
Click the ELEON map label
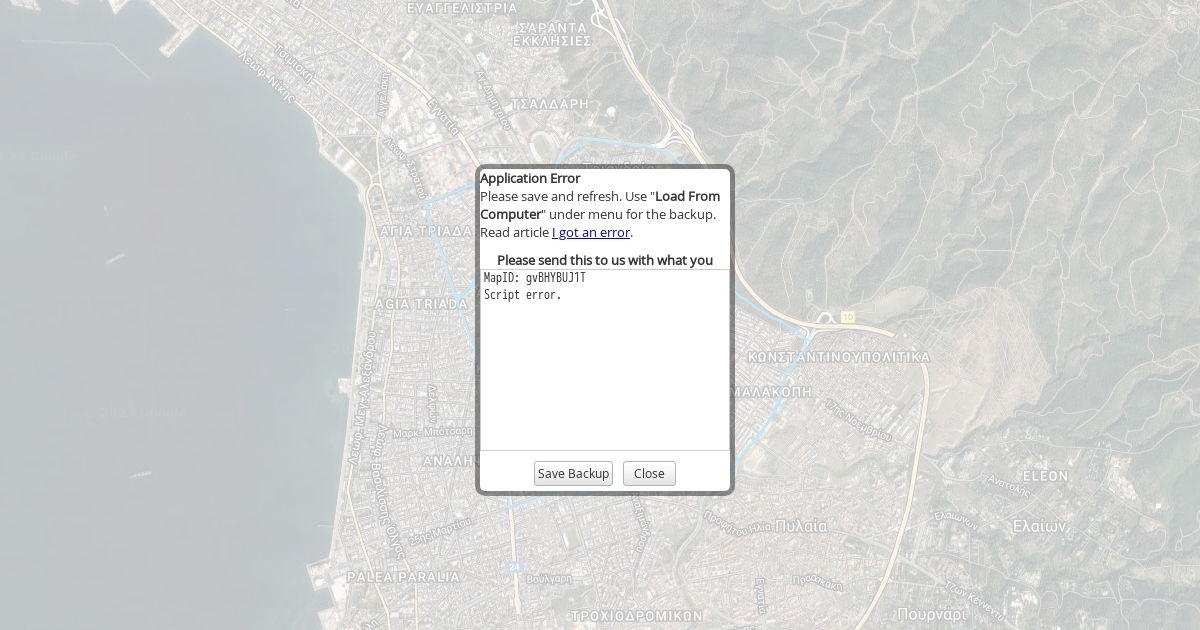click(x=1046, y=476)
